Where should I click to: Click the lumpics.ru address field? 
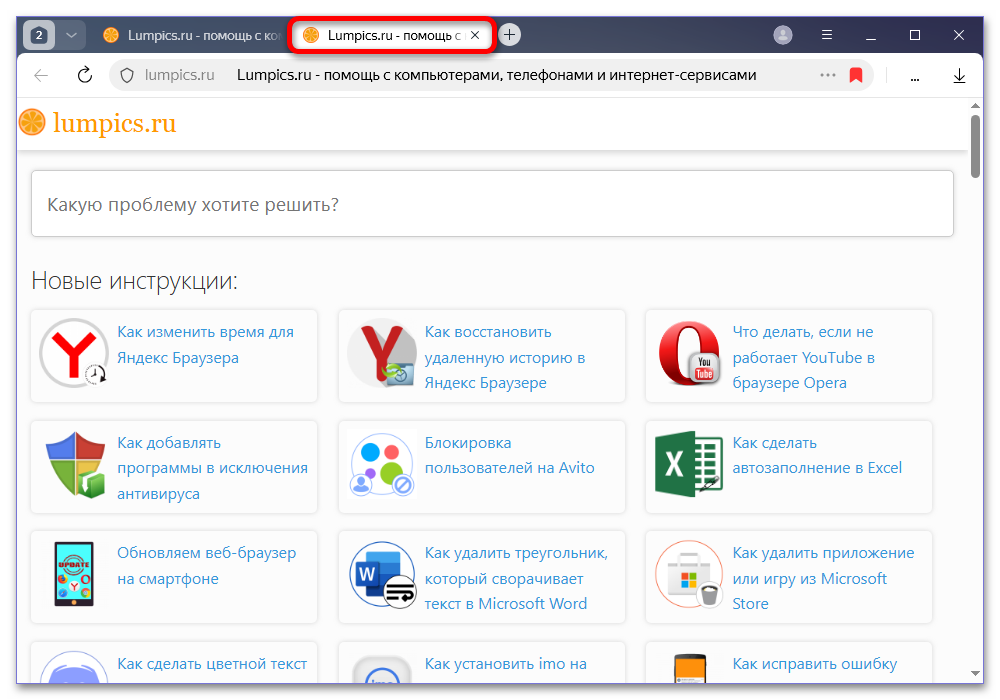[x=180, y=75]
